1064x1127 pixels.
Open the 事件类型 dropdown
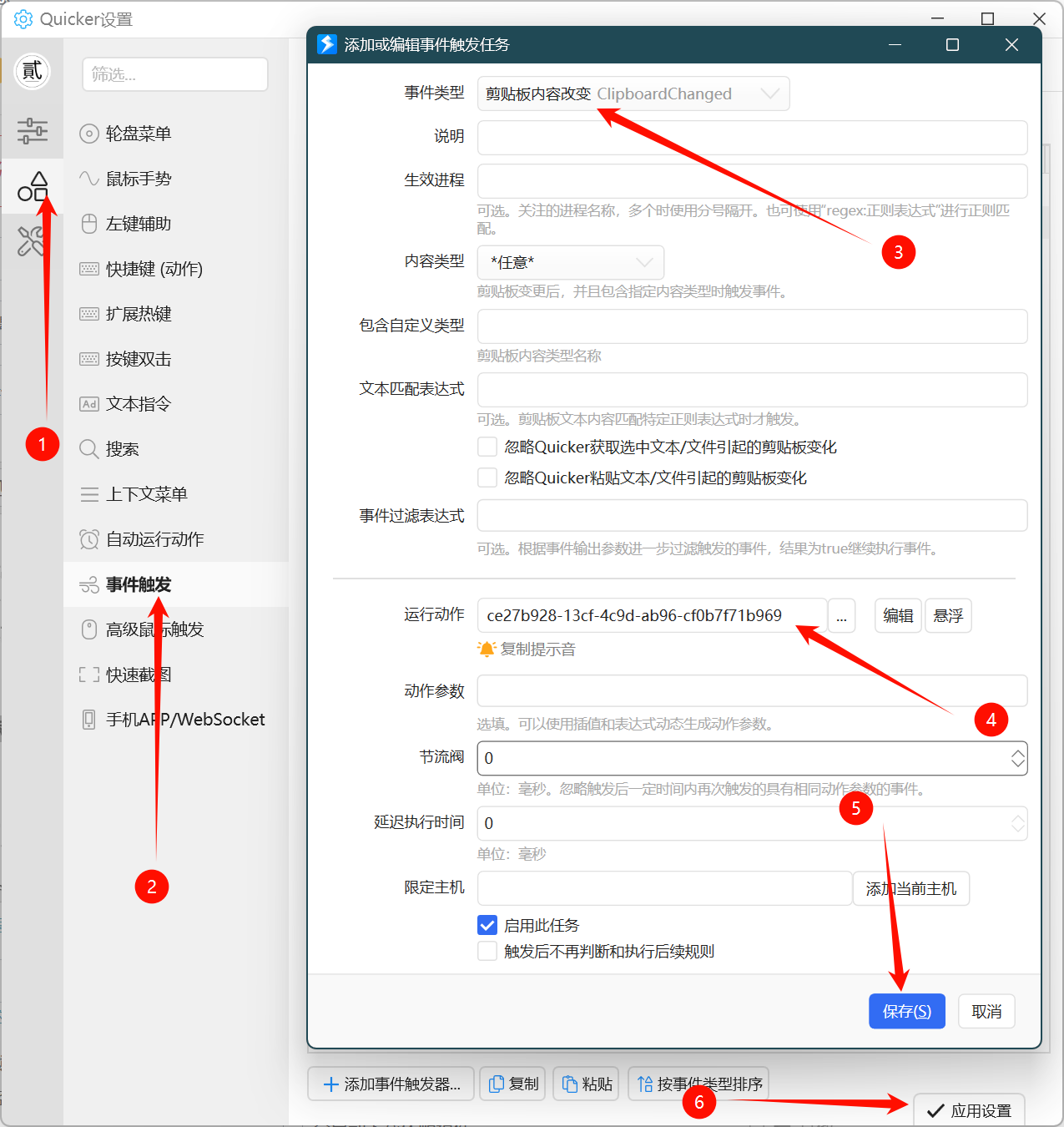click(x=633, y=93)
